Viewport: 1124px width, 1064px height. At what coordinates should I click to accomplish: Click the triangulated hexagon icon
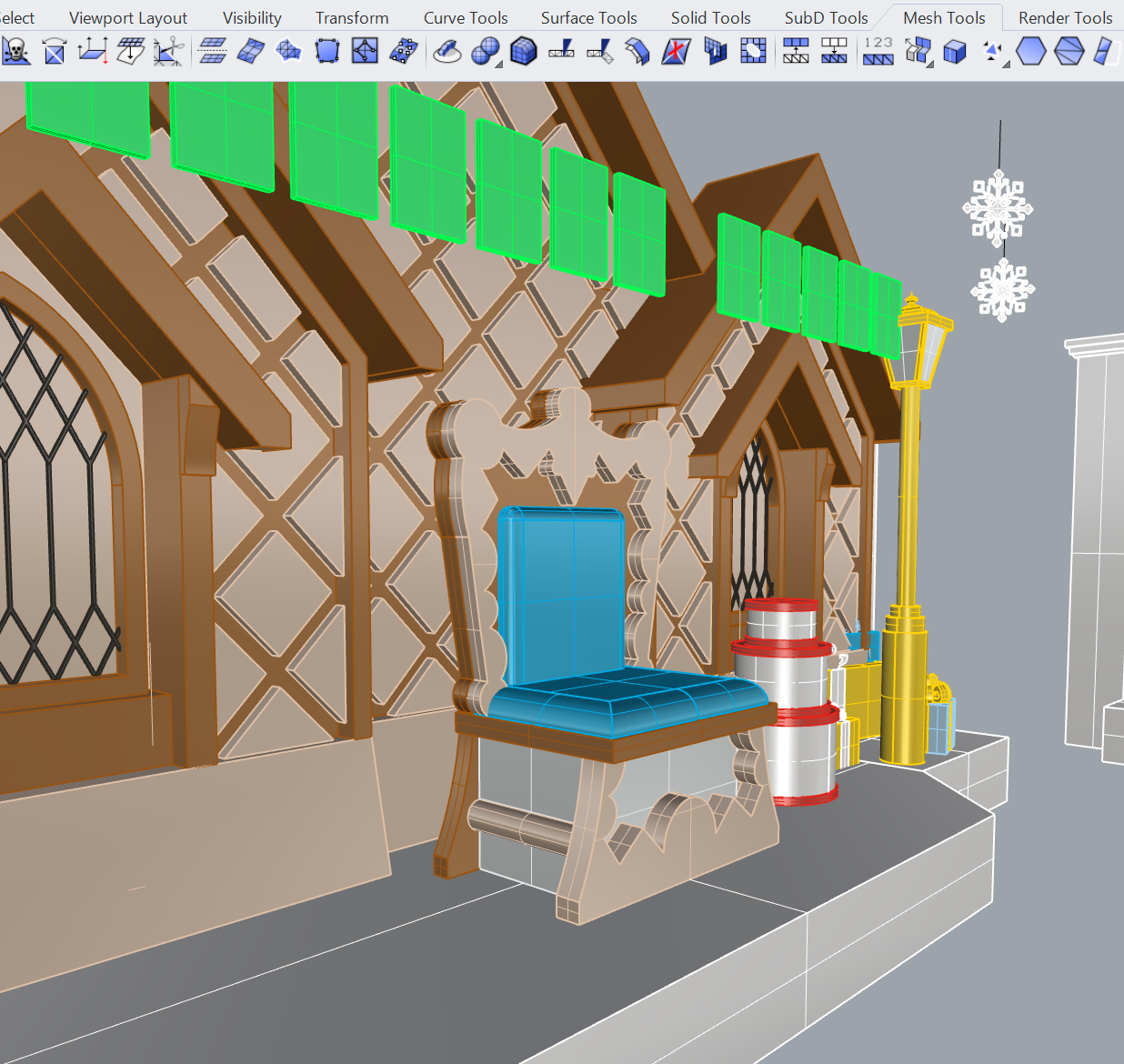tap(1069, 51)
